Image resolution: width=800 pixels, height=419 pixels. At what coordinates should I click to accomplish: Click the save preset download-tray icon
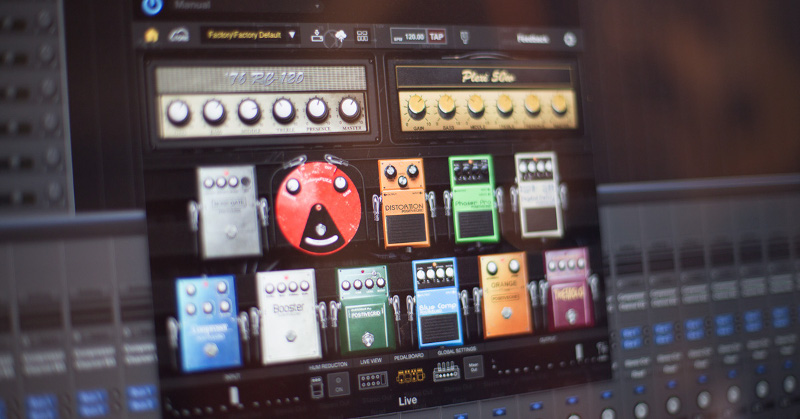[317, 36]
